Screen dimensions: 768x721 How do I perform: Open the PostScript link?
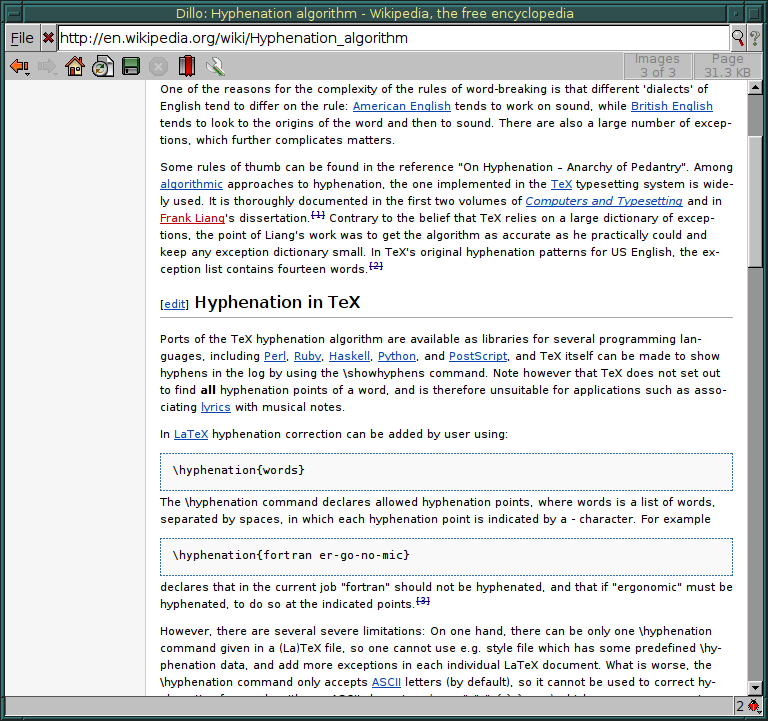point(478,356)
